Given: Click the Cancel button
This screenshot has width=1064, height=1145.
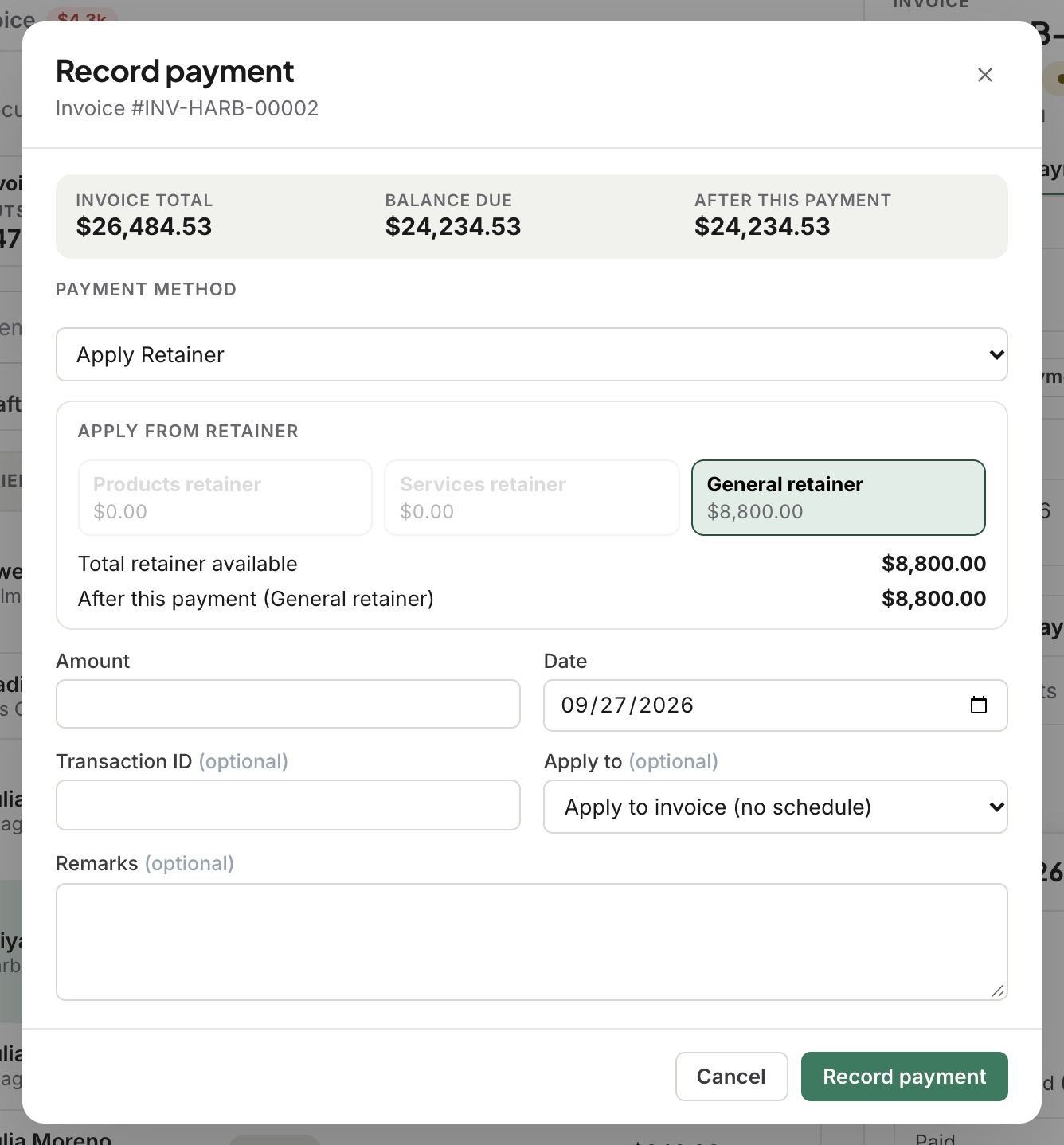Looking at the screenshot, I should (731, 1077).
